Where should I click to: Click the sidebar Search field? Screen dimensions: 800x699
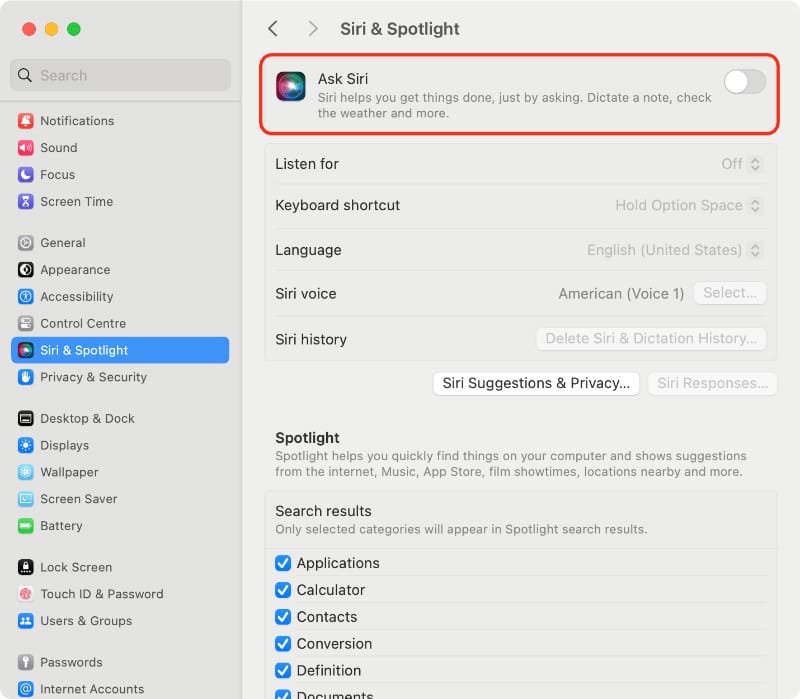120,75
